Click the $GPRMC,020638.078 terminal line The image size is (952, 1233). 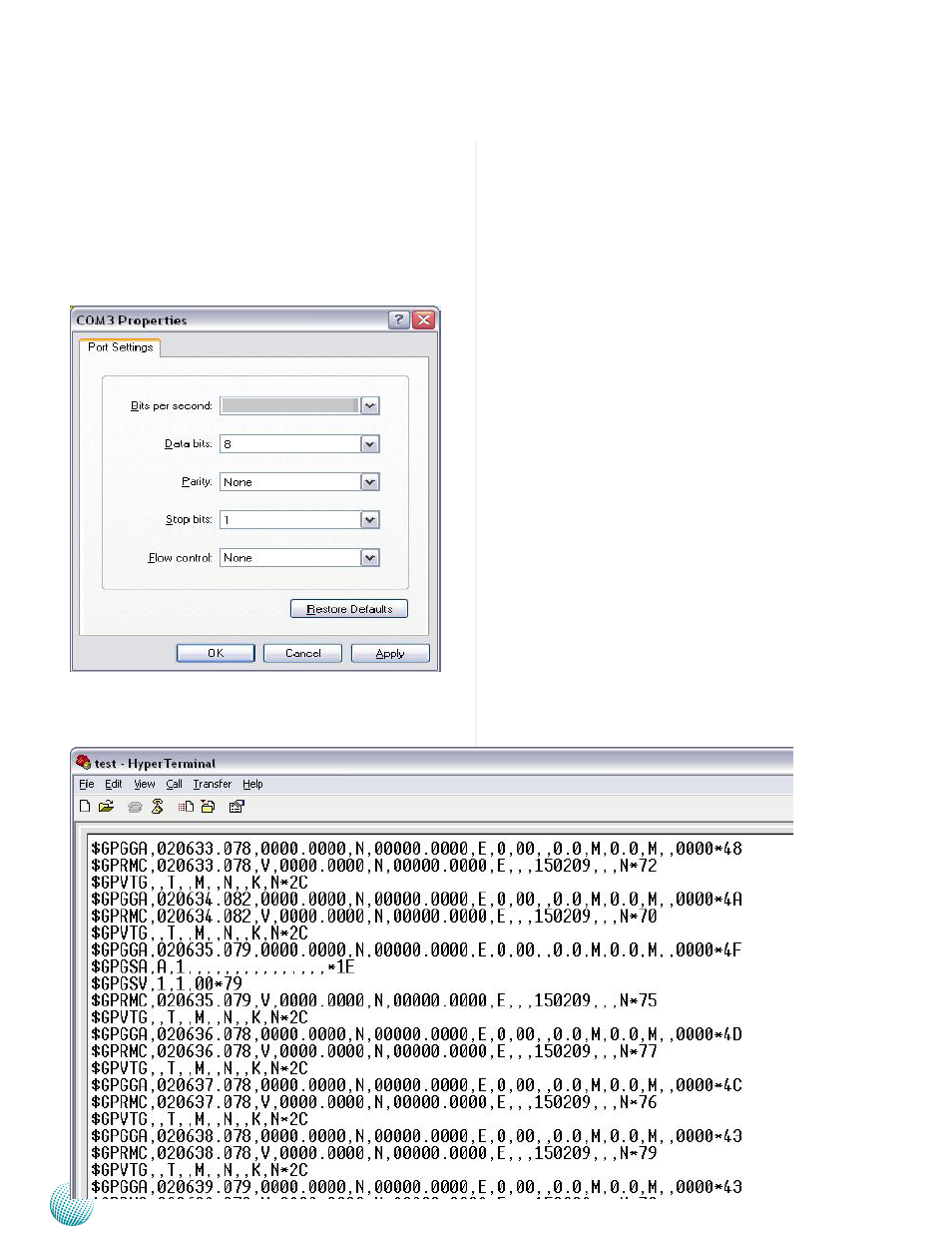coord(374,1153)
